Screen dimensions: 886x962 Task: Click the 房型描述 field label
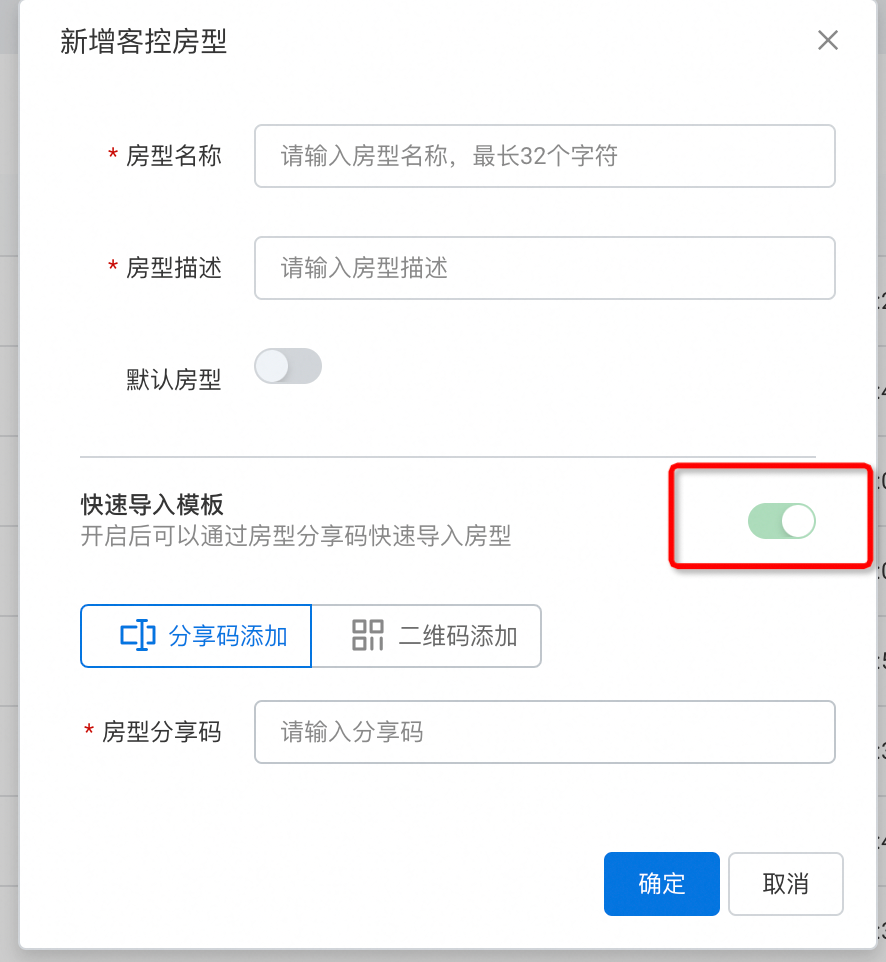tap(174, 268)
